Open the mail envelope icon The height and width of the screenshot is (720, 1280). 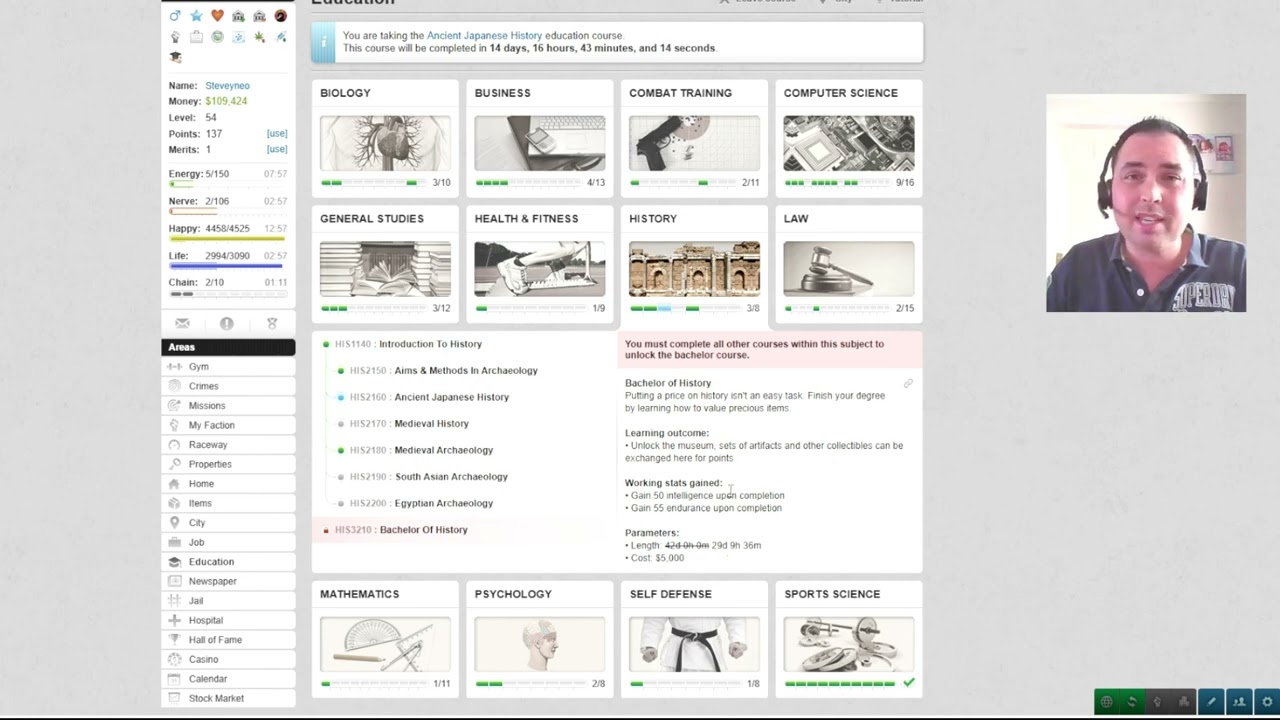point(182,323)
